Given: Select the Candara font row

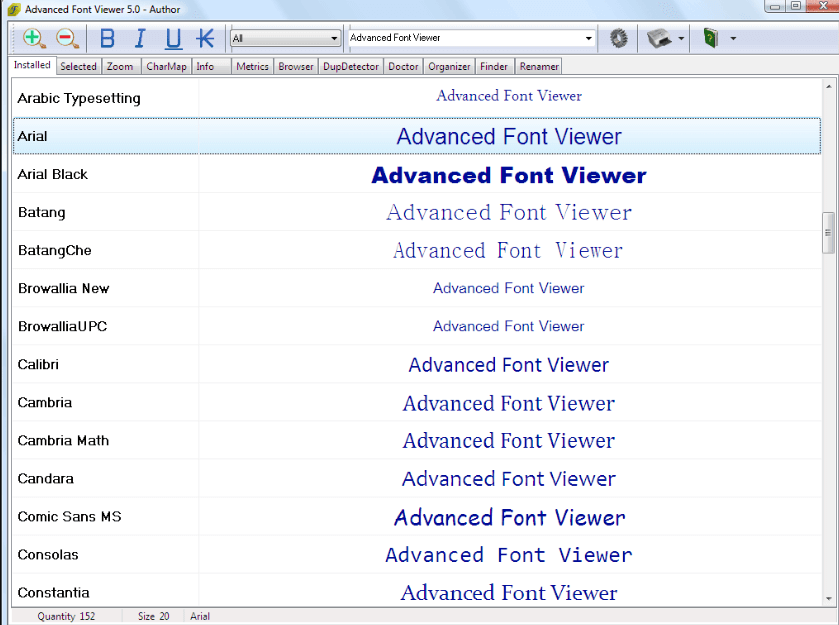Looking at the screenshot, I should pyautogui.click(x=417, y=478).
